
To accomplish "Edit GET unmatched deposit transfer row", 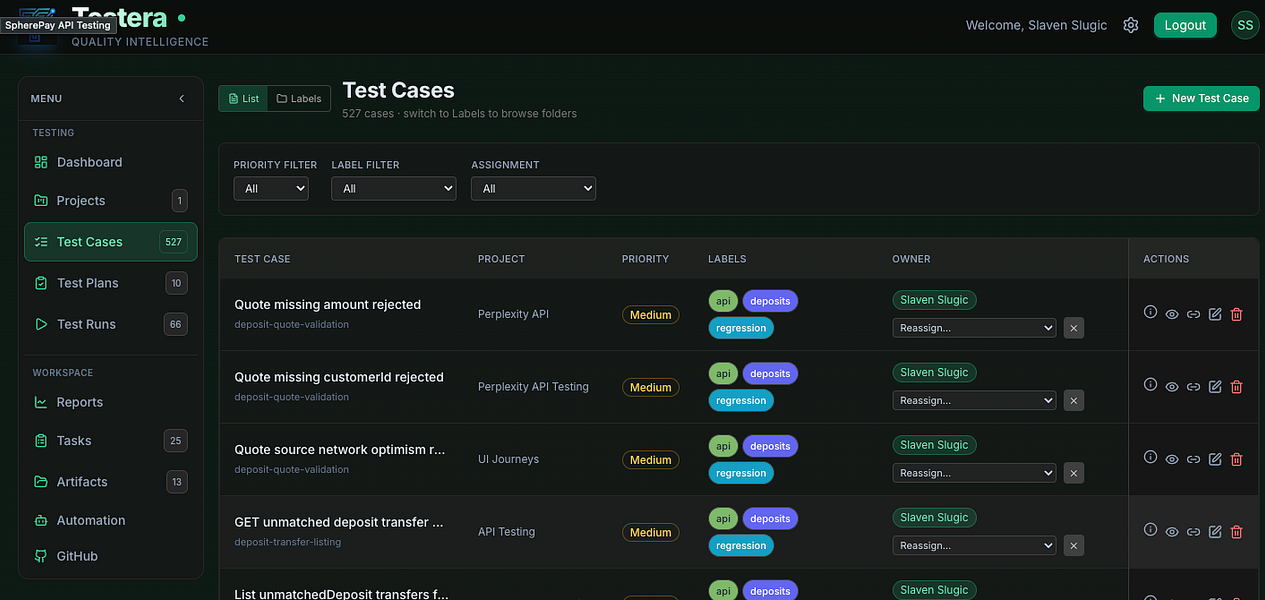I will click(x=1215, y=532).
